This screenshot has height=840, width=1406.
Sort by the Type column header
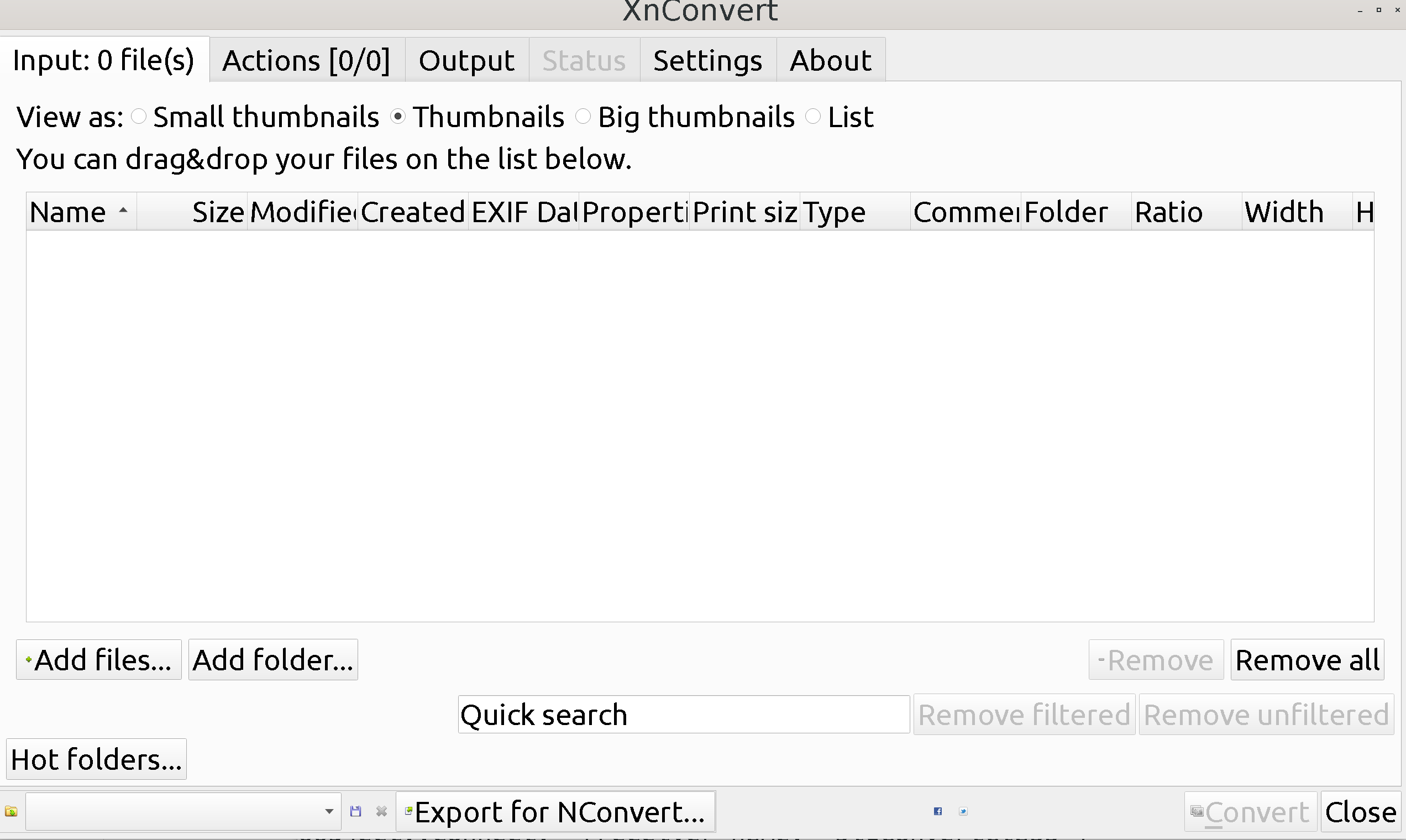coord(854,212)
